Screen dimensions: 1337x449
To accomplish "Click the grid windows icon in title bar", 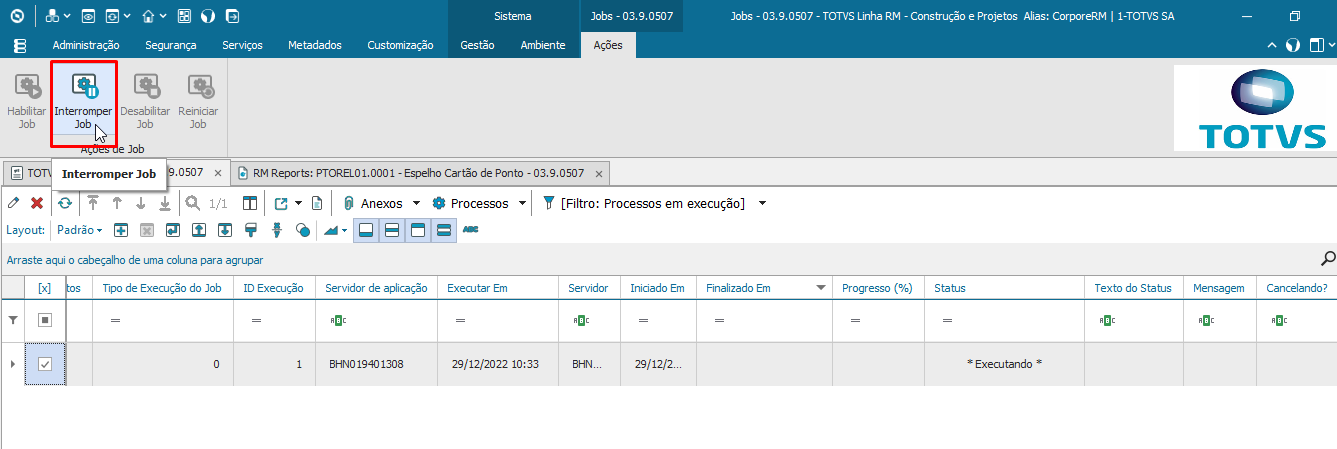I will pos(184,16).
